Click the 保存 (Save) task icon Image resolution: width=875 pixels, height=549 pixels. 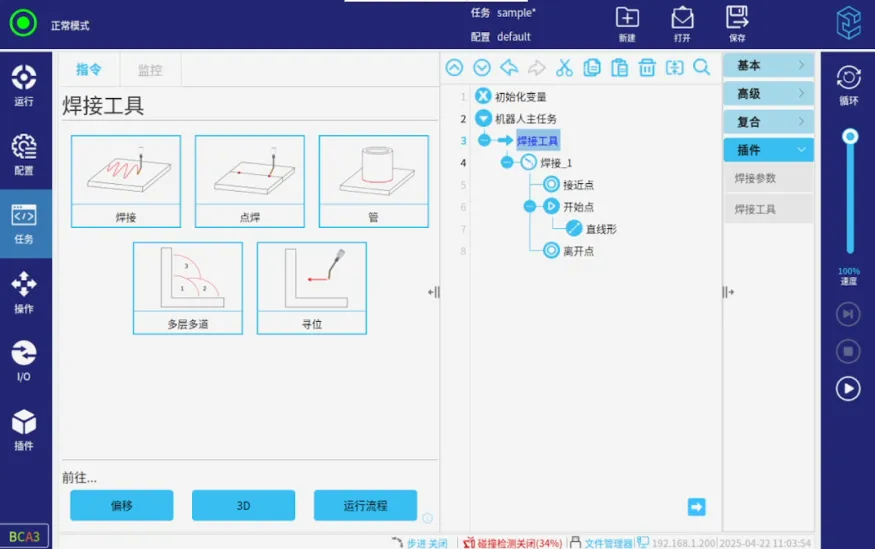[x=737, y=25]
